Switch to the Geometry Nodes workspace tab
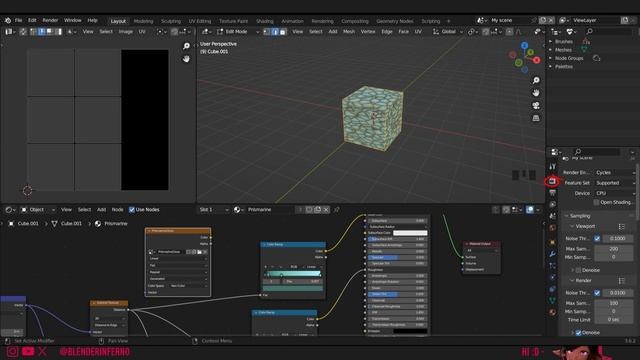 [x=394, y=21]
